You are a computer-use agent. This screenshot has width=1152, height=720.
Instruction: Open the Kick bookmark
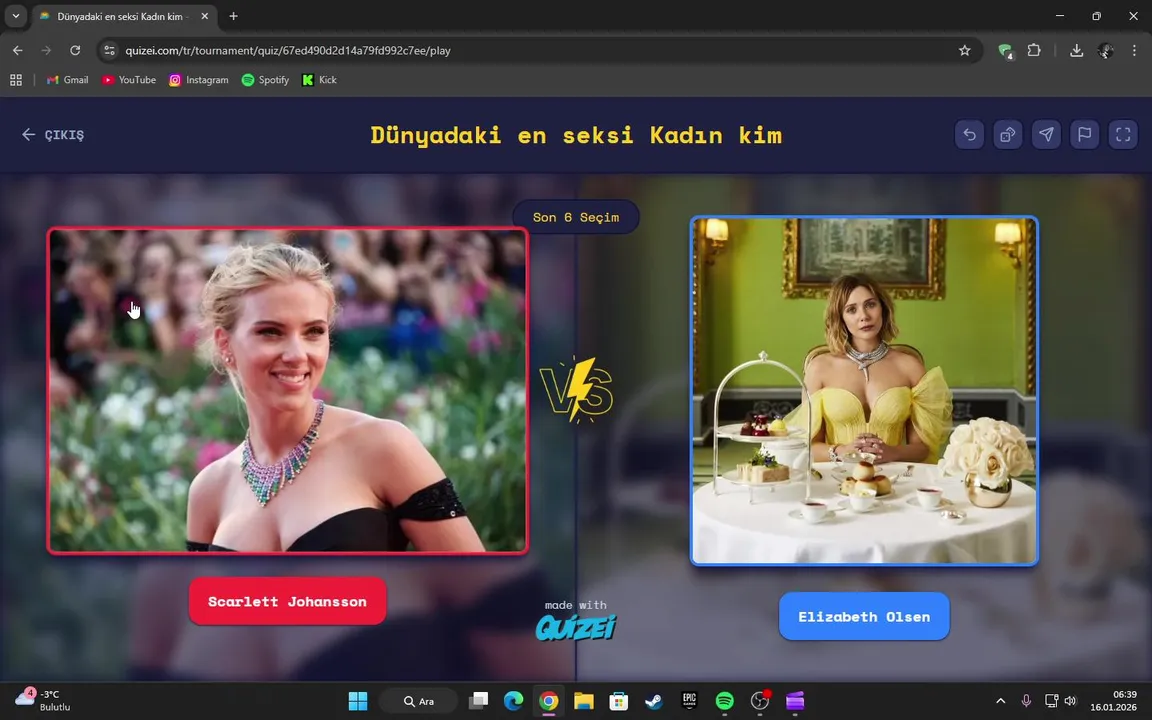click(319, 80)
